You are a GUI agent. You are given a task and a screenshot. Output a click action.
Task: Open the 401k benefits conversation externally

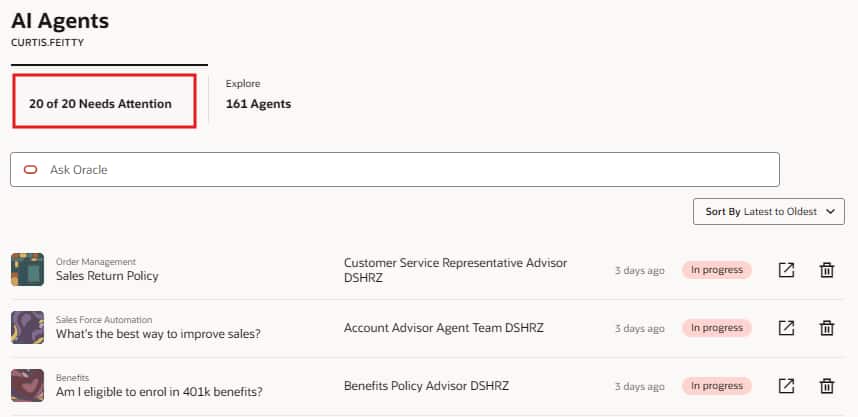(787, 386)
